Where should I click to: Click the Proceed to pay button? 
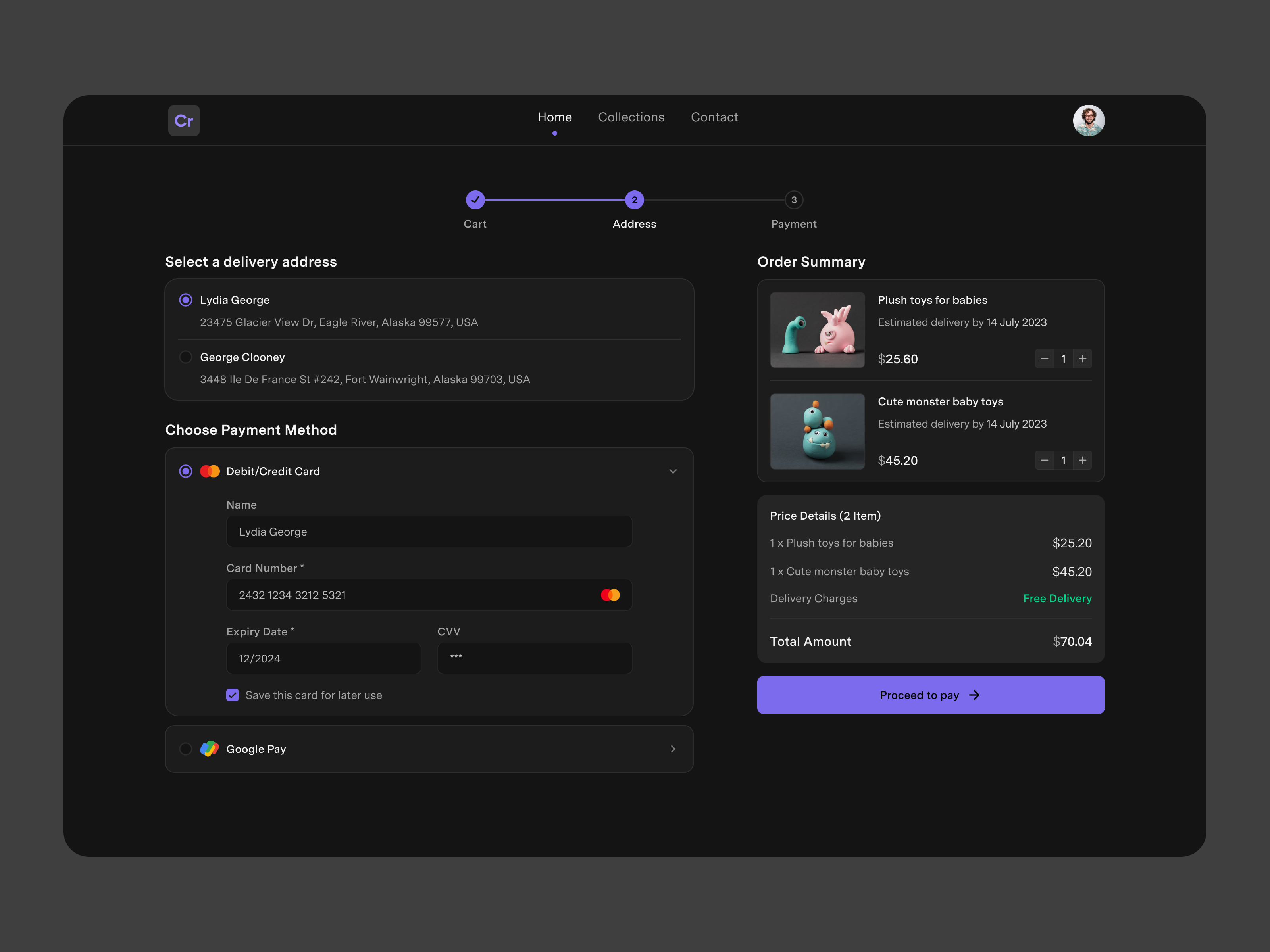[930, 695]
